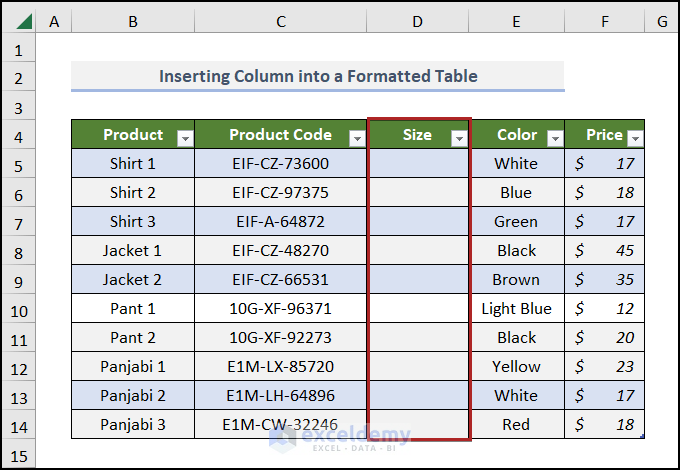The width and height of the screenshot is (680, 470).
Task: Select row 4 header
Action: pyautogui.click(x=20, y=135)
